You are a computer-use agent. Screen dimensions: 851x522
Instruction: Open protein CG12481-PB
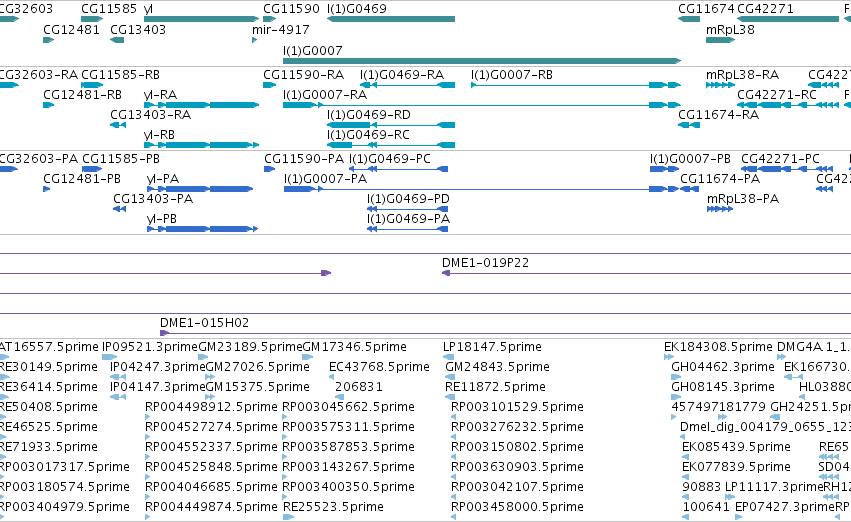click(x=47, y=189)
